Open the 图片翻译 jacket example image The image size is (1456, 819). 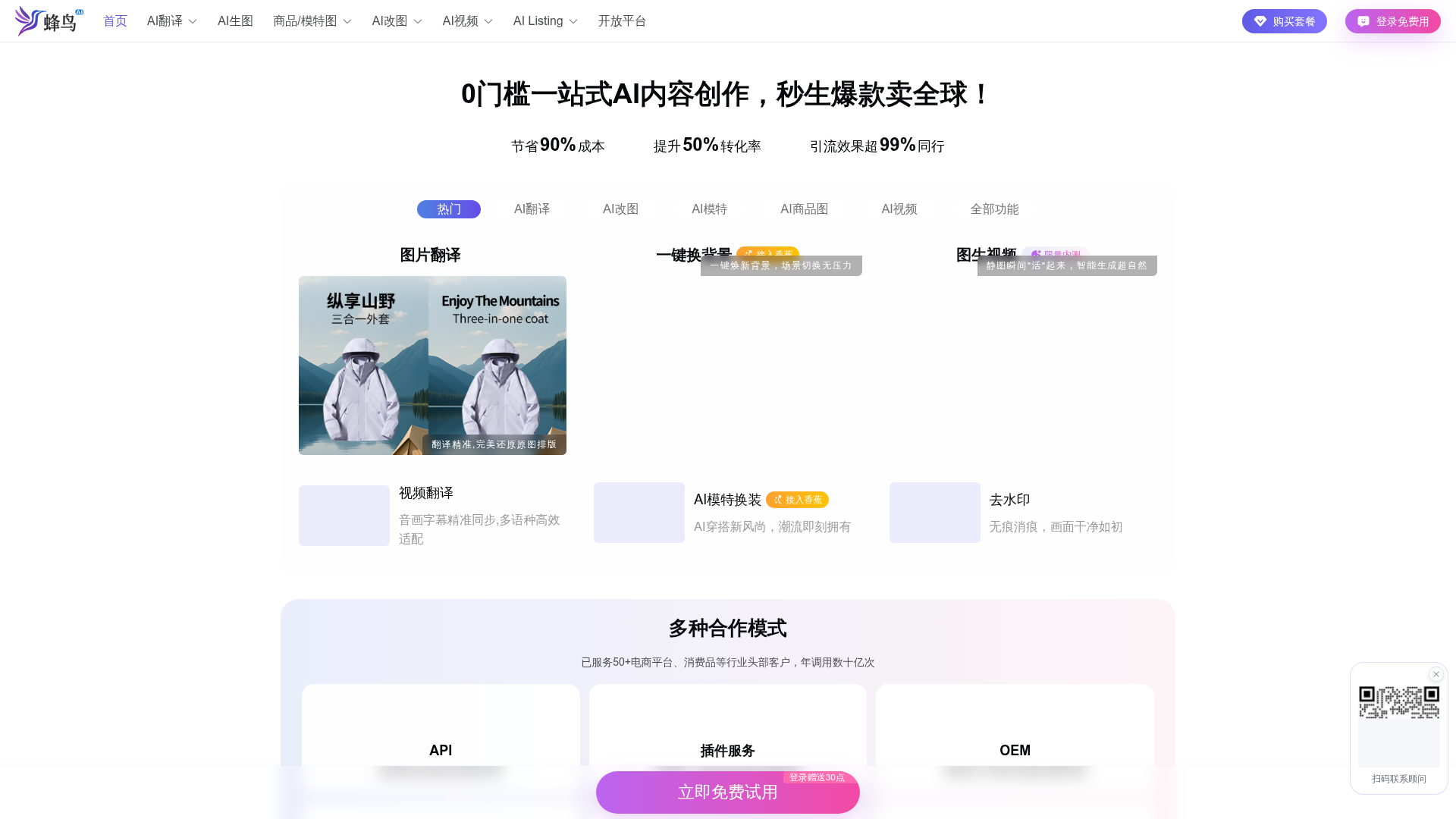(x=432, y=366)
